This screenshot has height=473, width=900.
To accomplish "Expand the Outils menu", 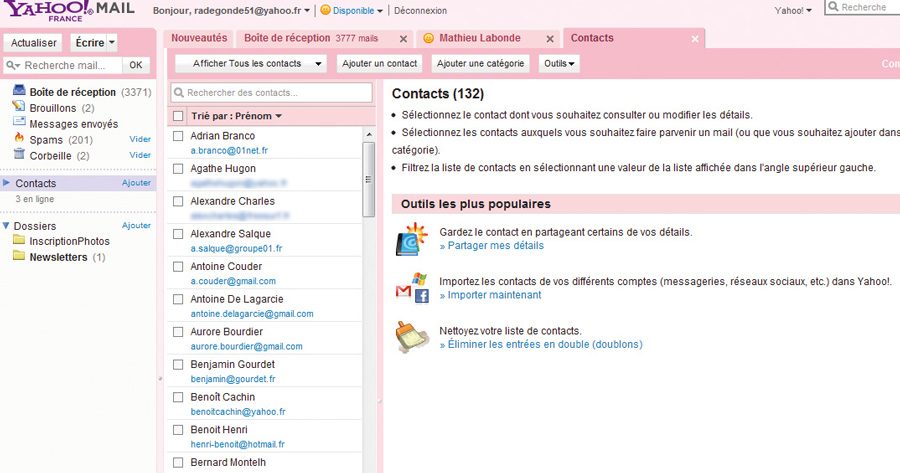I will 559,64.
